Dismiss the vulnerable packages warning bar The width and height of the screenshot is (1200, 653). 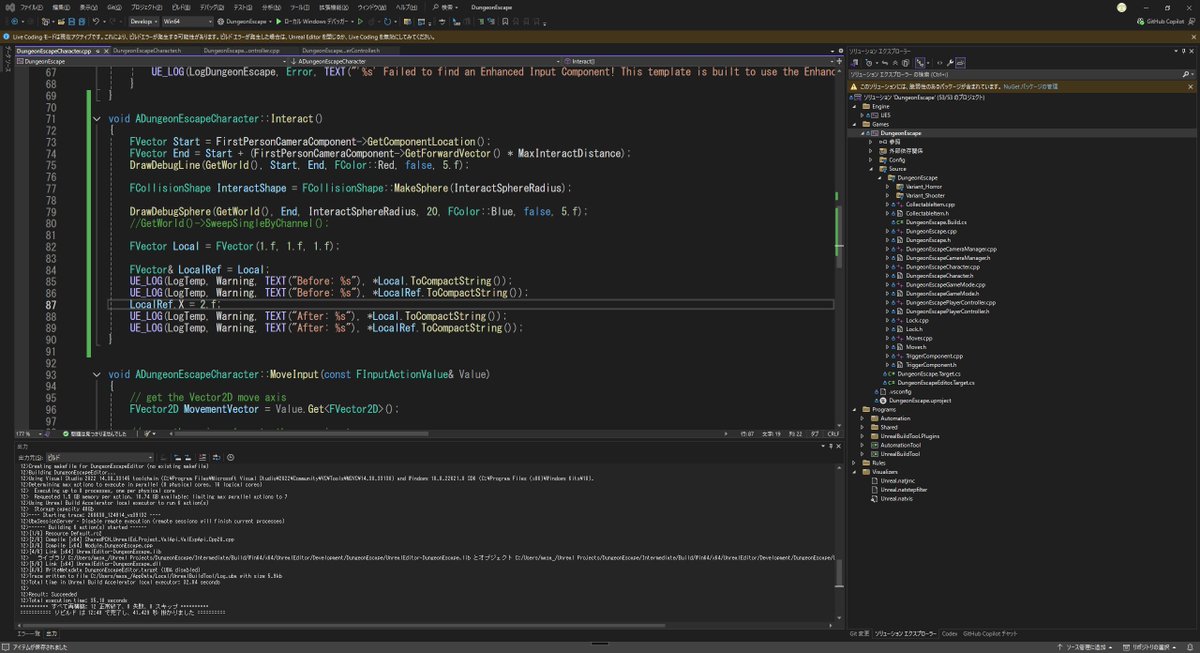(1190, 86)
